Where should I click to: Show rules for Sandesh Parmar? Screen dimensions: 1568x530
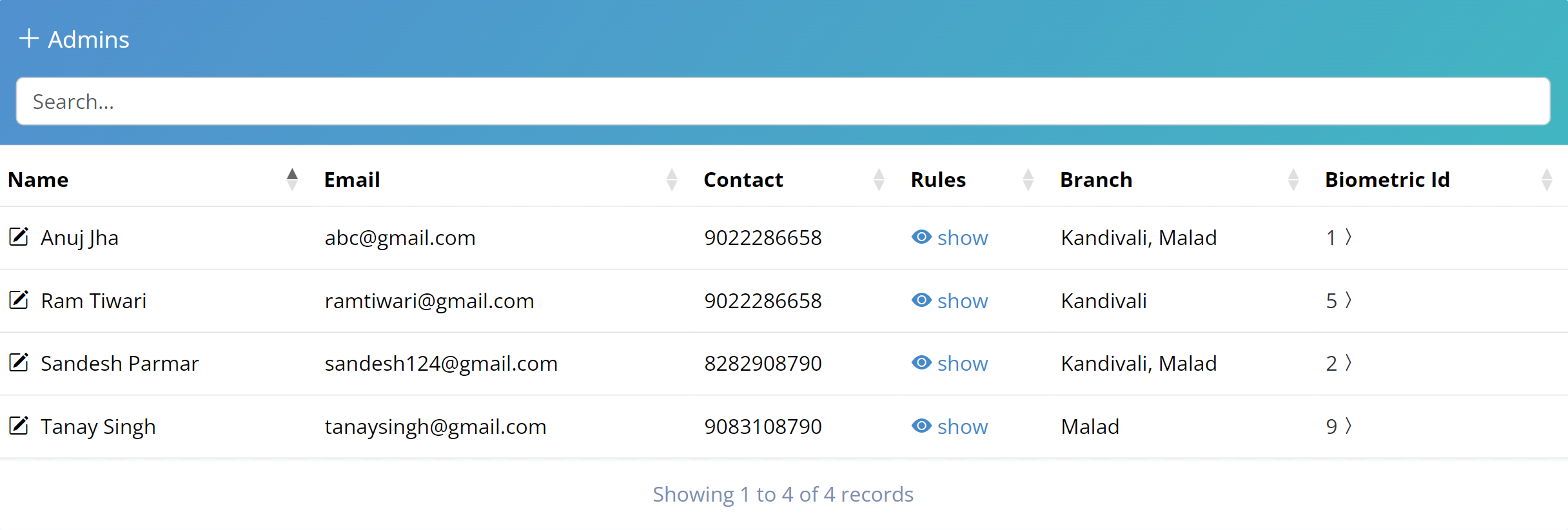pyautogui.click(x=950, y=363)
